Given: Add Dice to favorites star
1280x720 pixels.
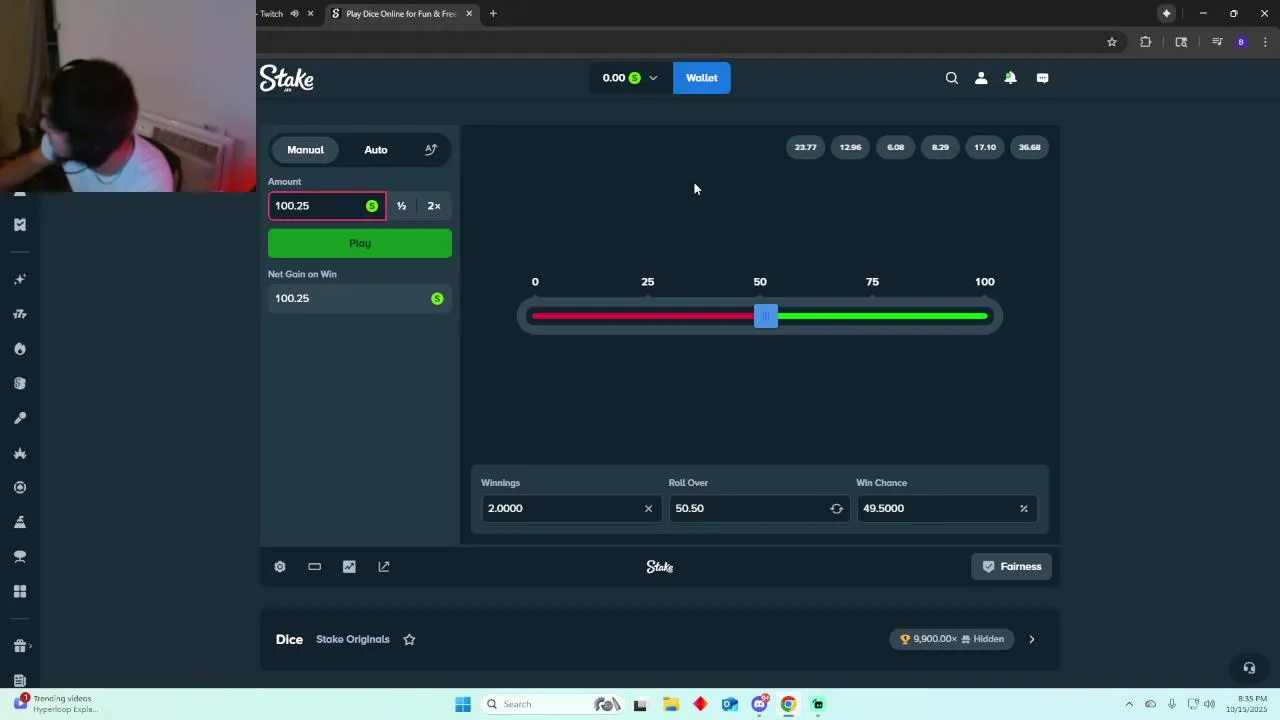Looking at the screenshot, I should pyautogui.click(x=409, y=639).
